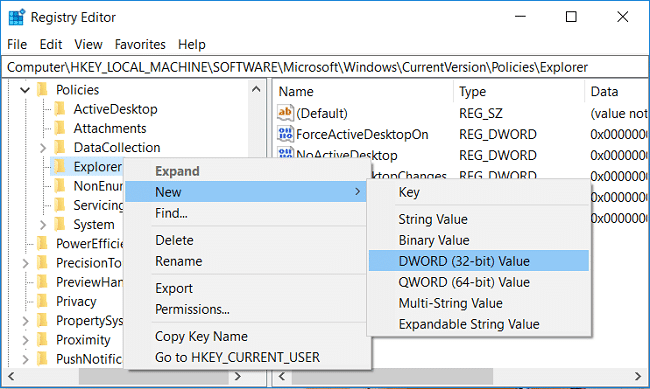The width and height of the screenshot is (650, 389).
Task: Click the Explorer folder icon in tree
Action: (x=60, y=166)
